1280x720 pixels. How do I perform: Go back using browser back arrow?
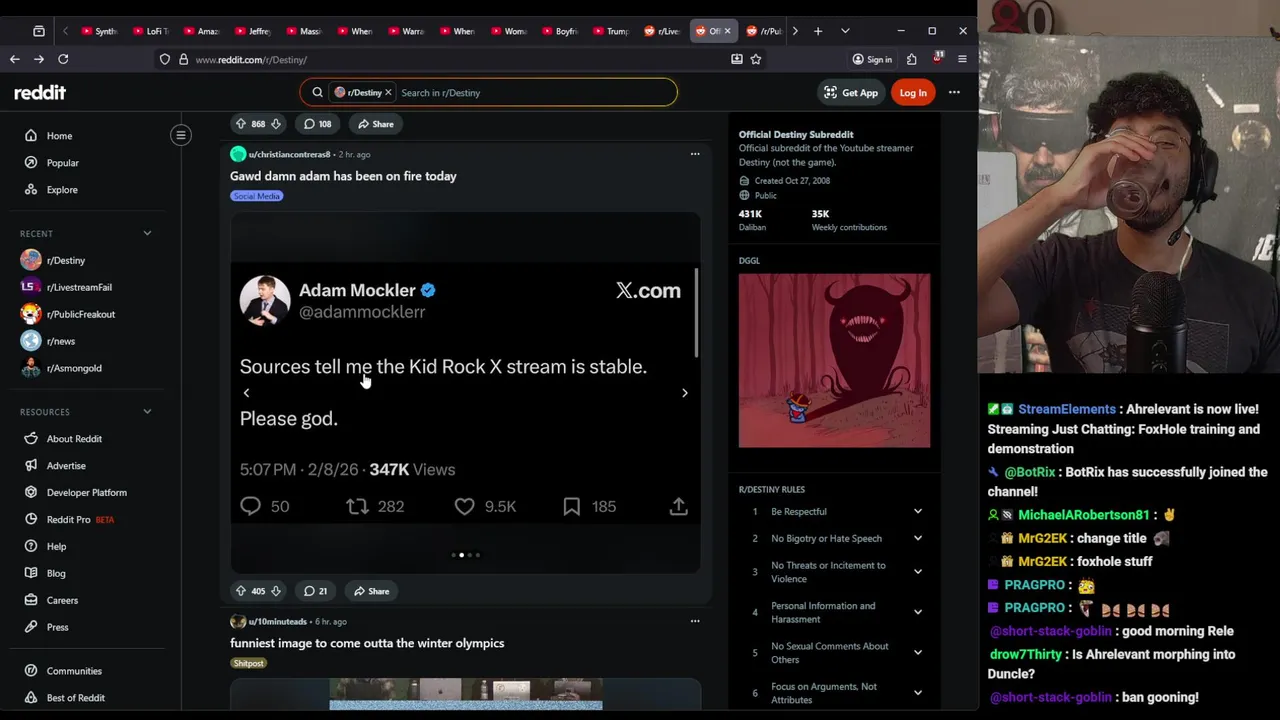pos(15,59)
